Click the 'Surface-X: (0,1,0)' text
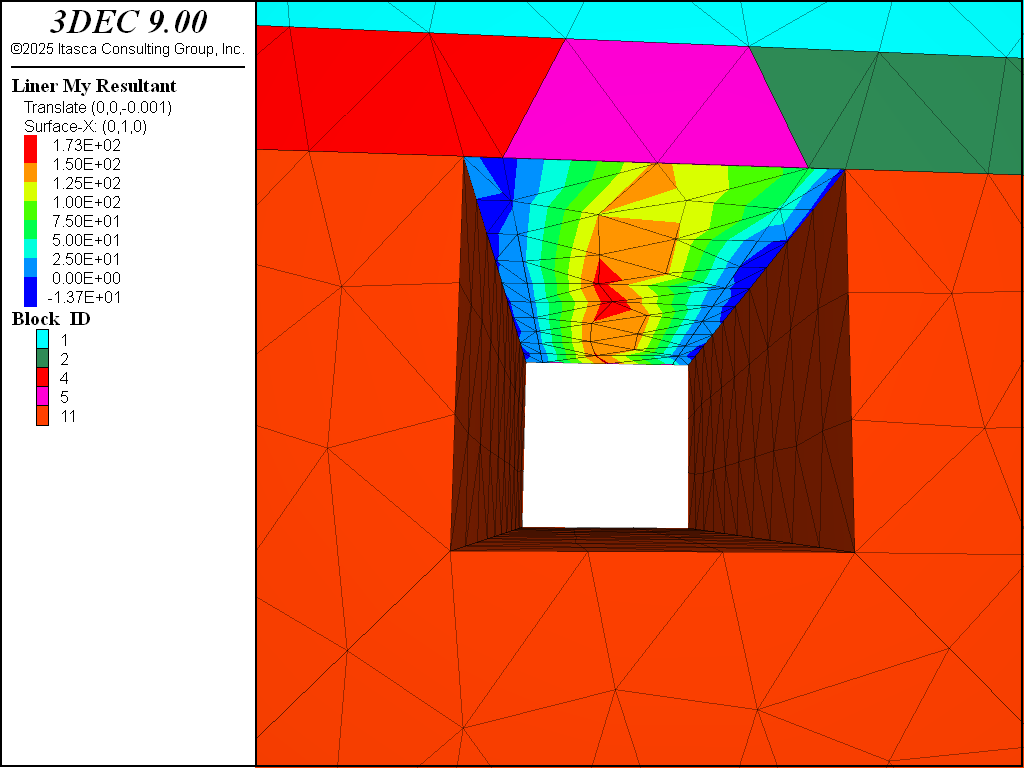1024x768 pixels. [x=86, y=126]
